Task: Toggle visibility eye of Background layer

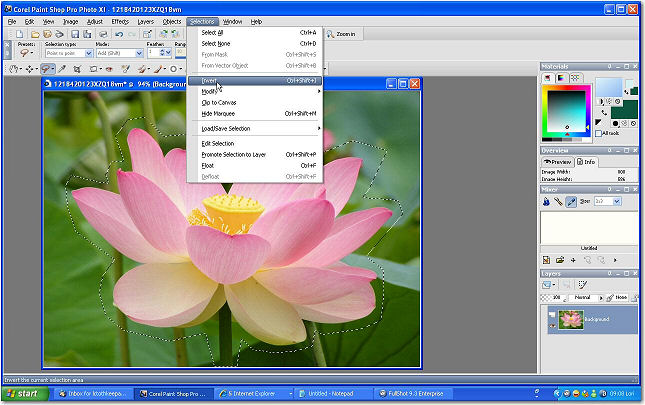Action: (x=552, y=326)
